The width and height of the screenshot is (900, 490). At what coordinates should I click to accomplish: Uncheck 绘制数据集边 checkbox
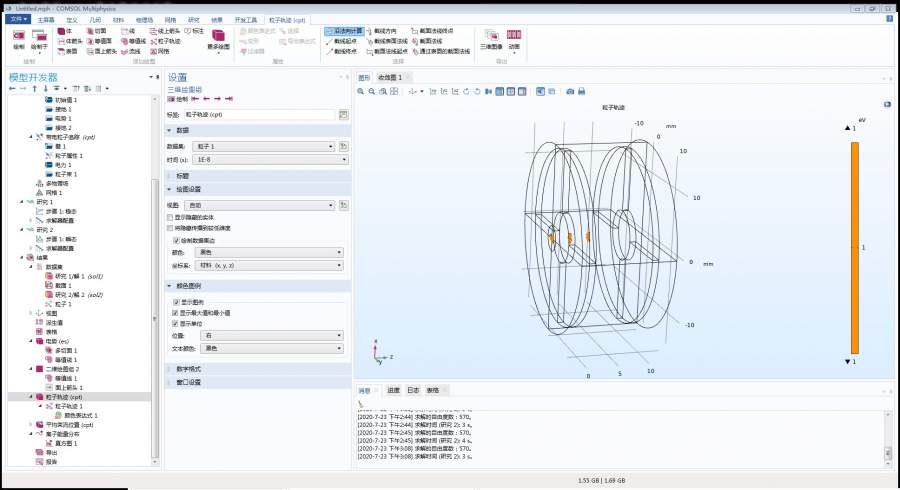click(x=177, y=240)
